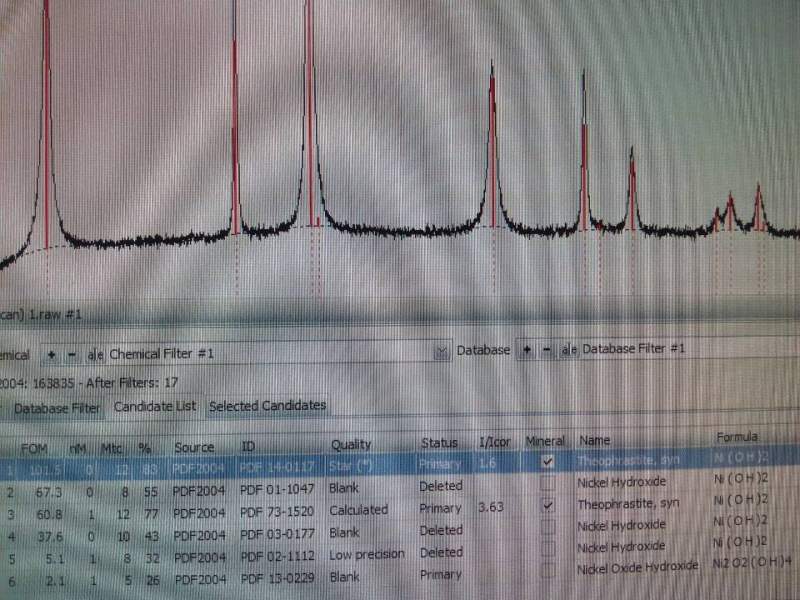Screen dimensions: 800x600
Task: Remove chemical filter with the minus button
Action: 72,355
